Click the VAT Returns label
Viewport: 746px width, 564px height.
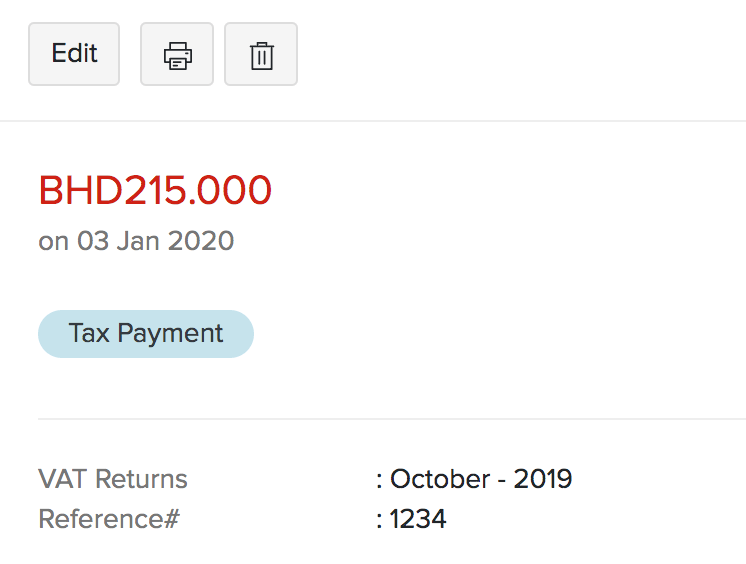click(113, 478)
